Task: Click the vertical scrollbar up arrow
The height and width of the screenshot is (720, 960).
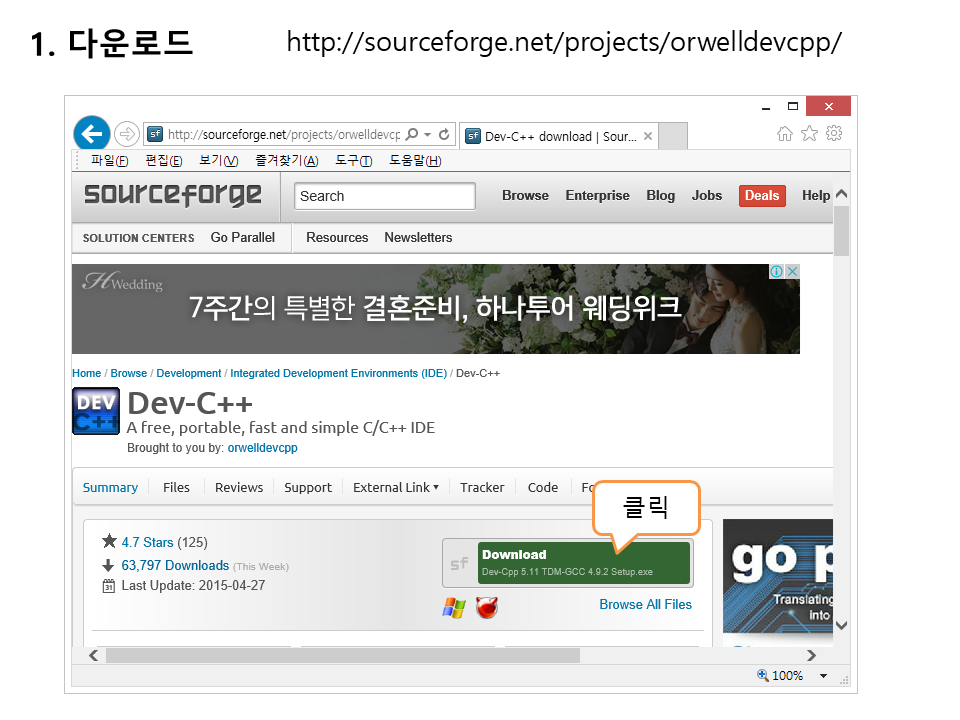Action: (842, 194)
